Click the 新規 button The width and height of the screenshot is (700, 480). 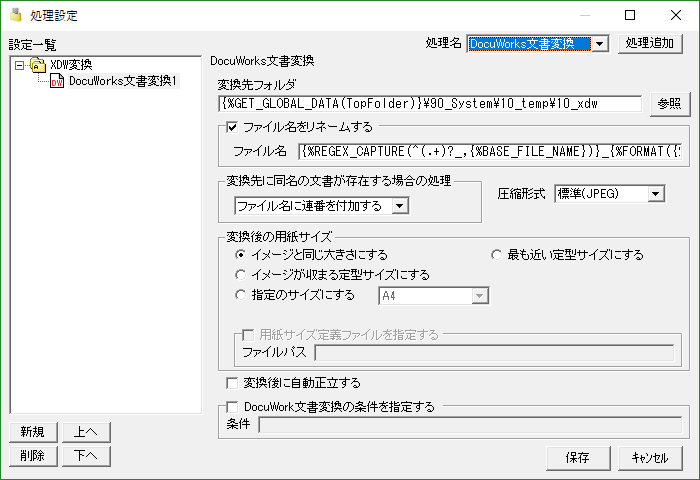point(33,432)
